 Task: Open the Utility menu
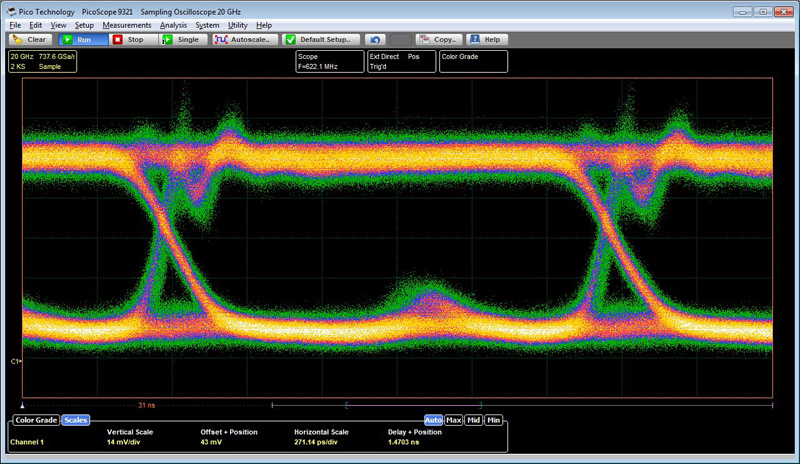tap(237, 25)
